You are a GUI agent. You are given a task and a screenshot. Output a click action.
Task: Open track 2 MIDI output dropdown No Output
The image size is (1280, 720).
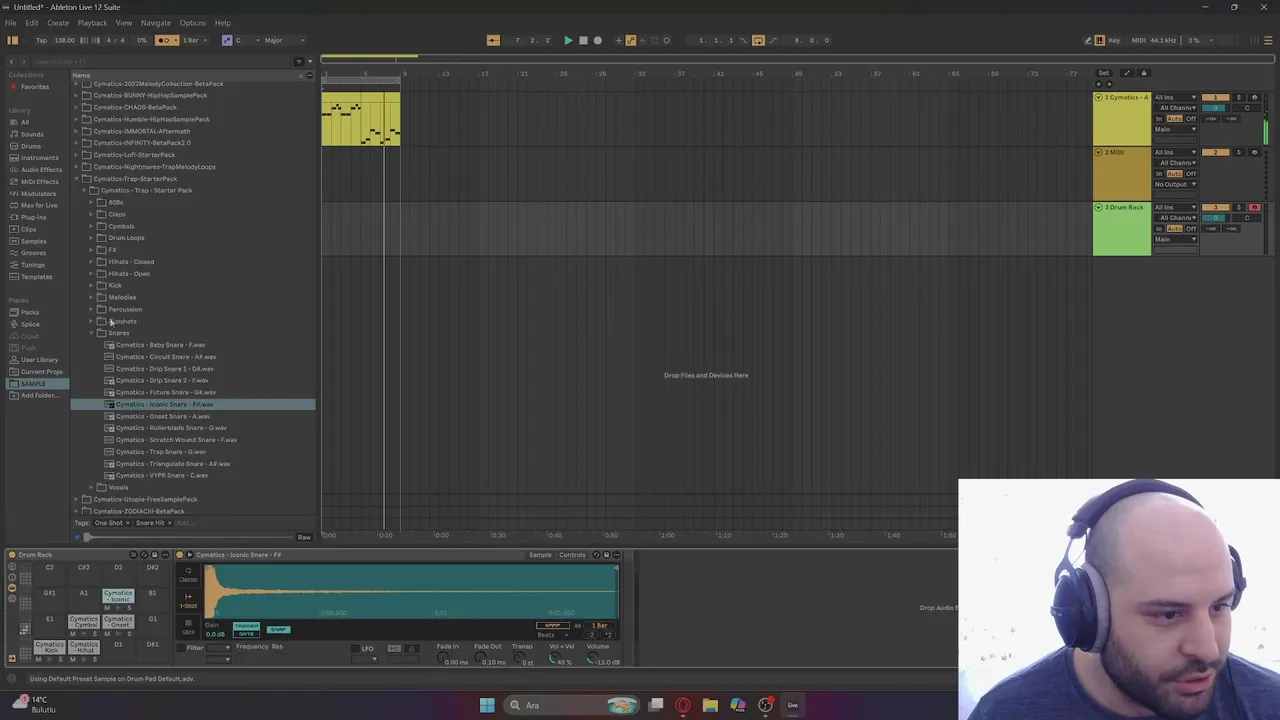tap(1176, 184)
